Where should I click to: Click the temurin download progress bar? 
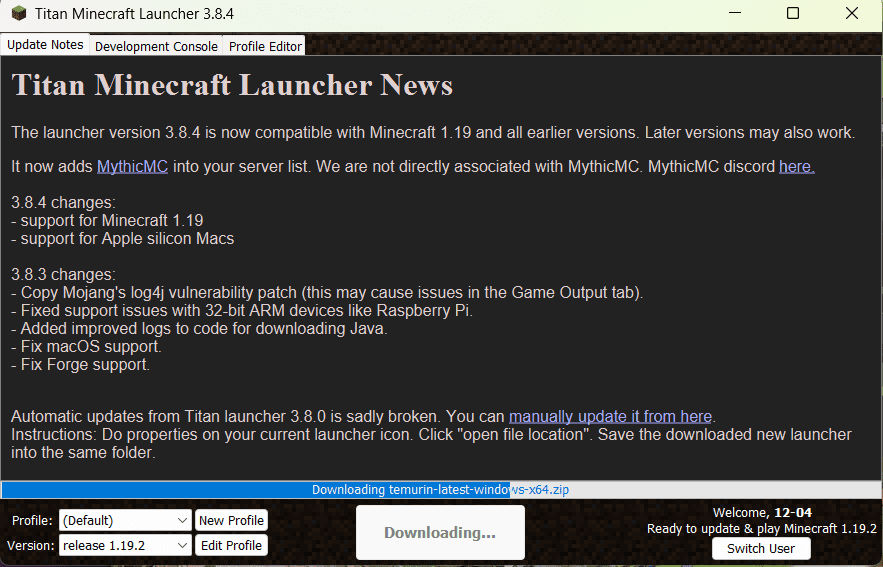(x=441, y=489)
